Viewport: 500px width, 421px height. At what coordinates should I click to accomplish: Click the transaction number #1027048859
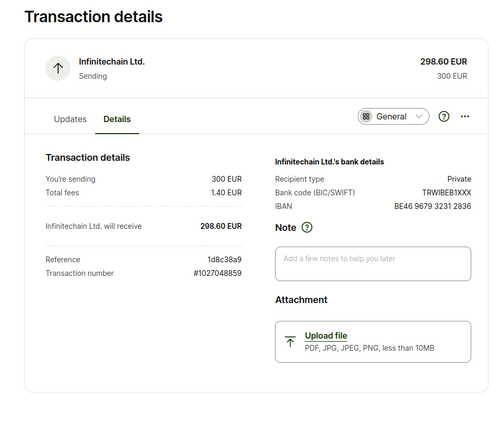tap(217, 273)
